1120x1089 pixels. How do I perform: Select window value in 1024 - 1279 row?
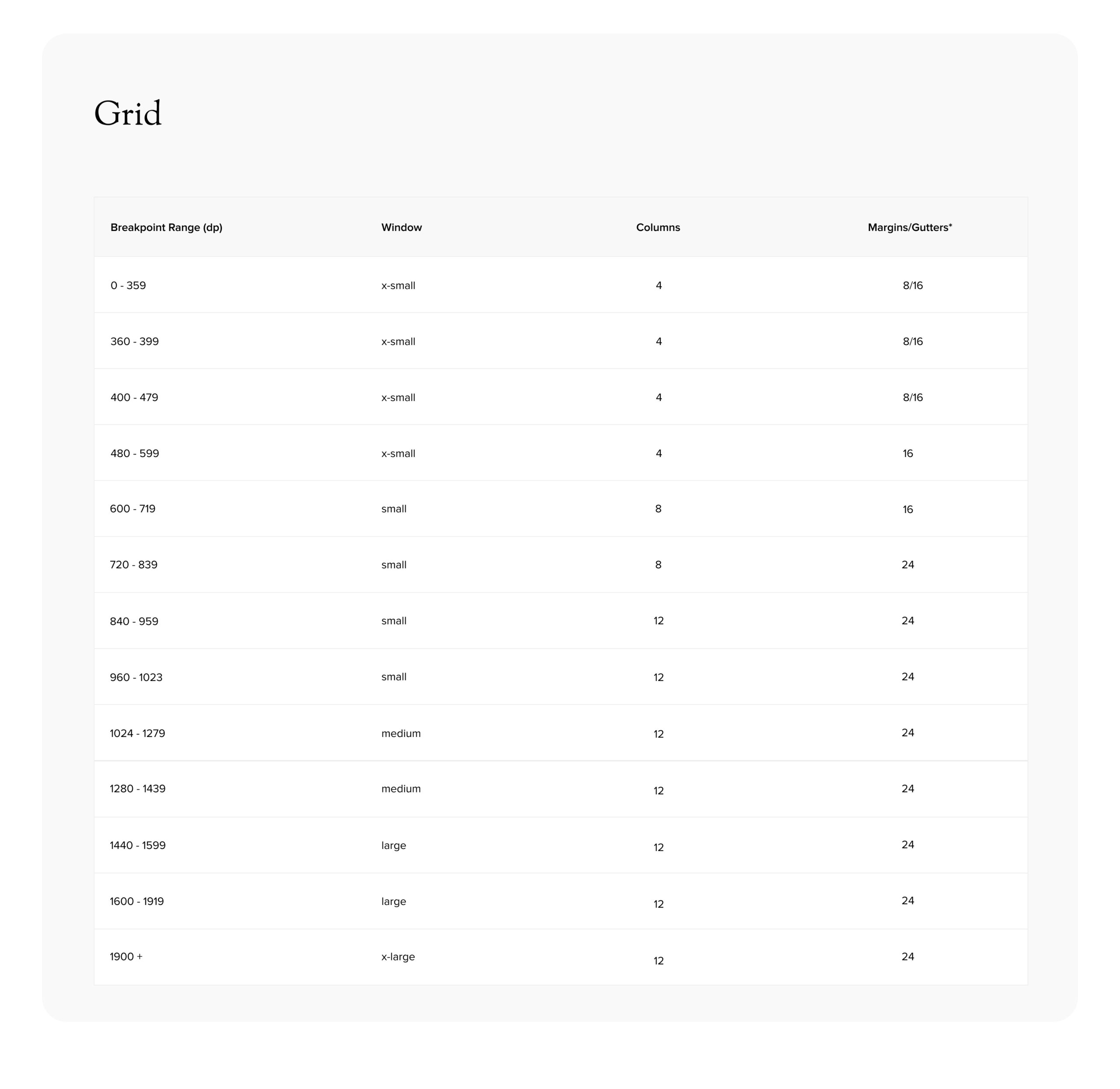click(401, 733)
